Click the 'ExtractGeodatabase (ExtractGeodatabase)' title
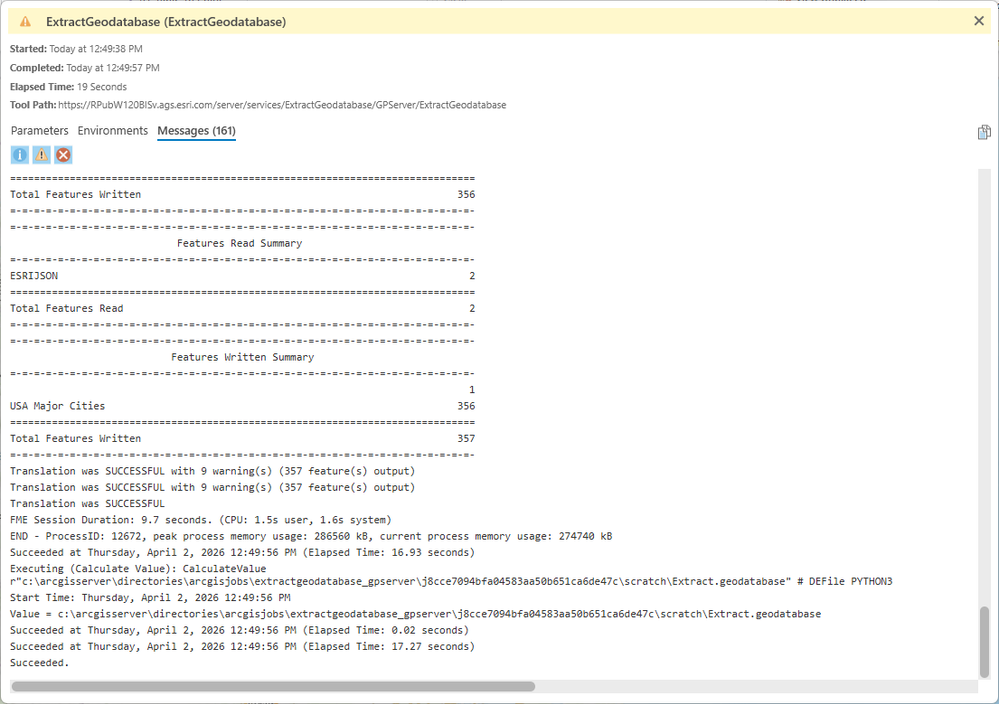This screenshot has width=999, height=704. coord(166,22)
